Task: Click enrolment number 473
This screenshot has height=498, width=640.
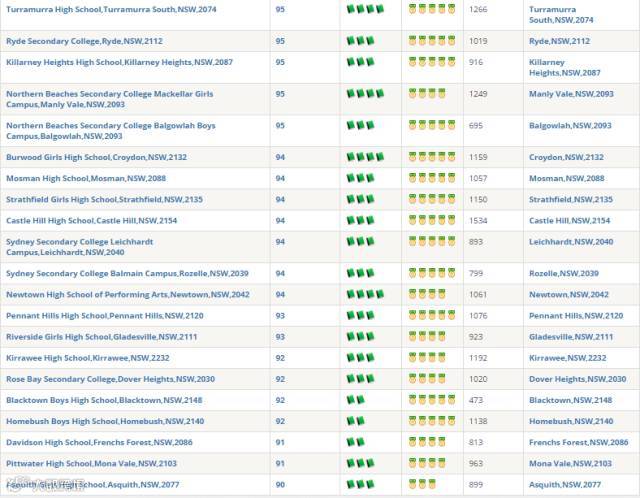Action: pyautogui.click(x=476, y=400)
